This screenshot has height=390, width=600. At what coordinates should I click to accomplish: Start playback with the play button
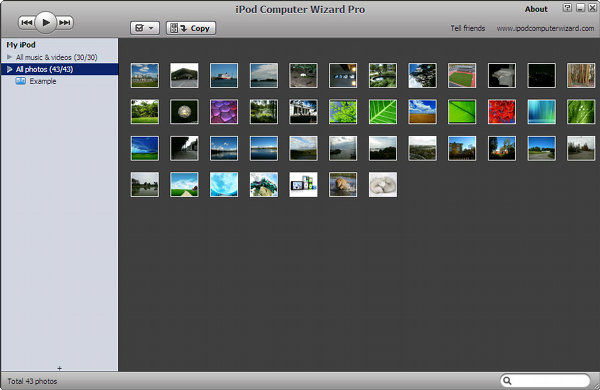[46, 23]
